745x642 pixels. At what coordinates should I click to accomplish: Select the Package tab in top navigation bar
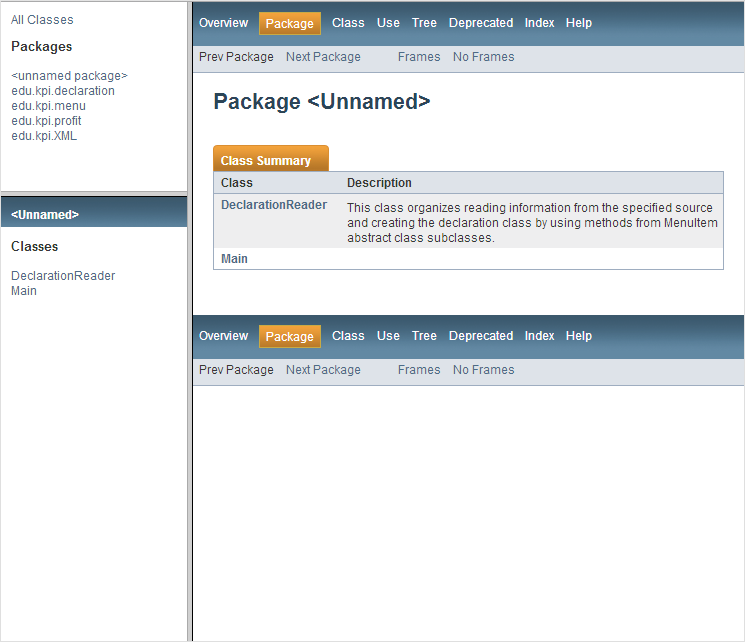290,24
